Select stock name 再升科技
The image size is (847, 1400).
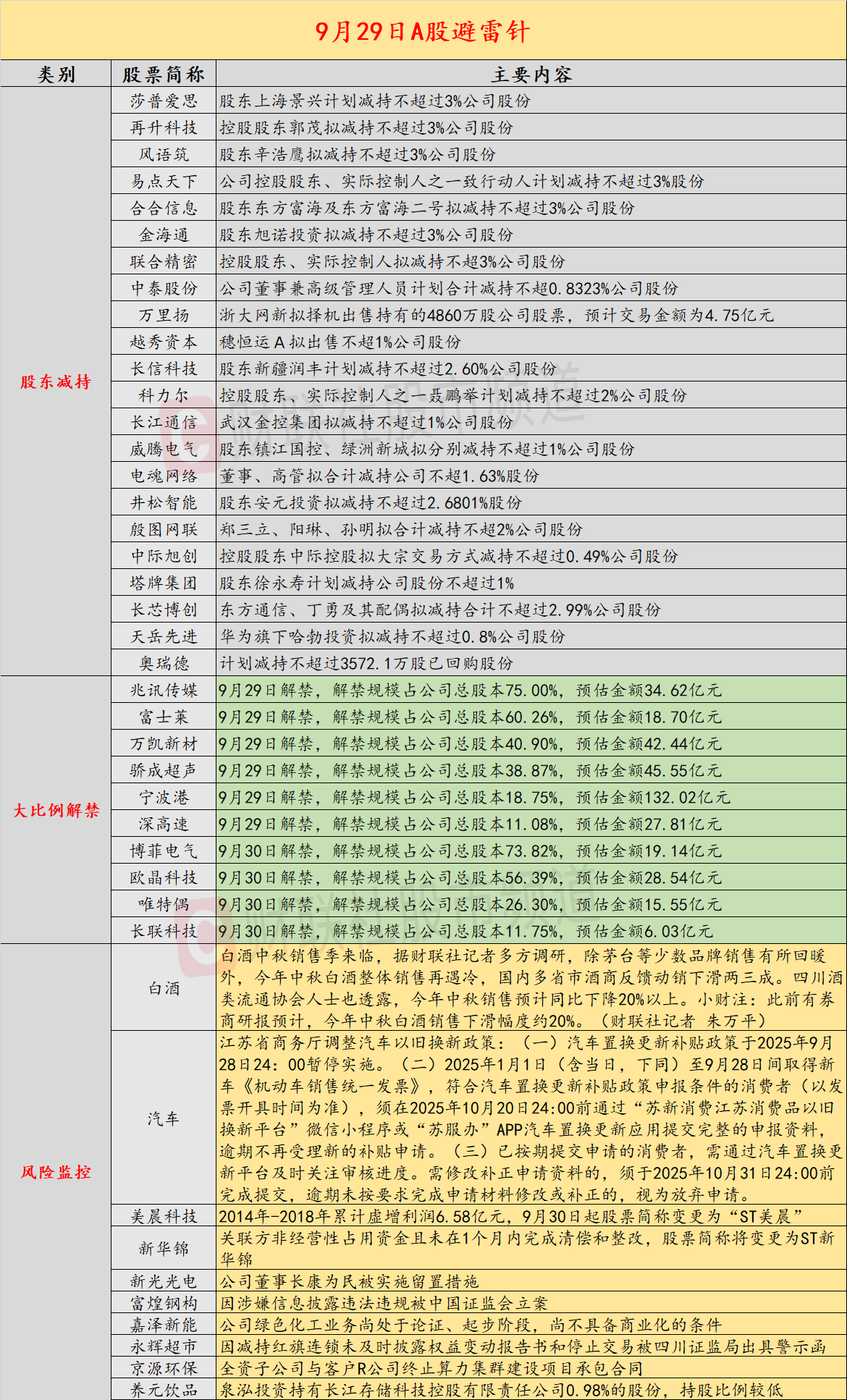164,127
